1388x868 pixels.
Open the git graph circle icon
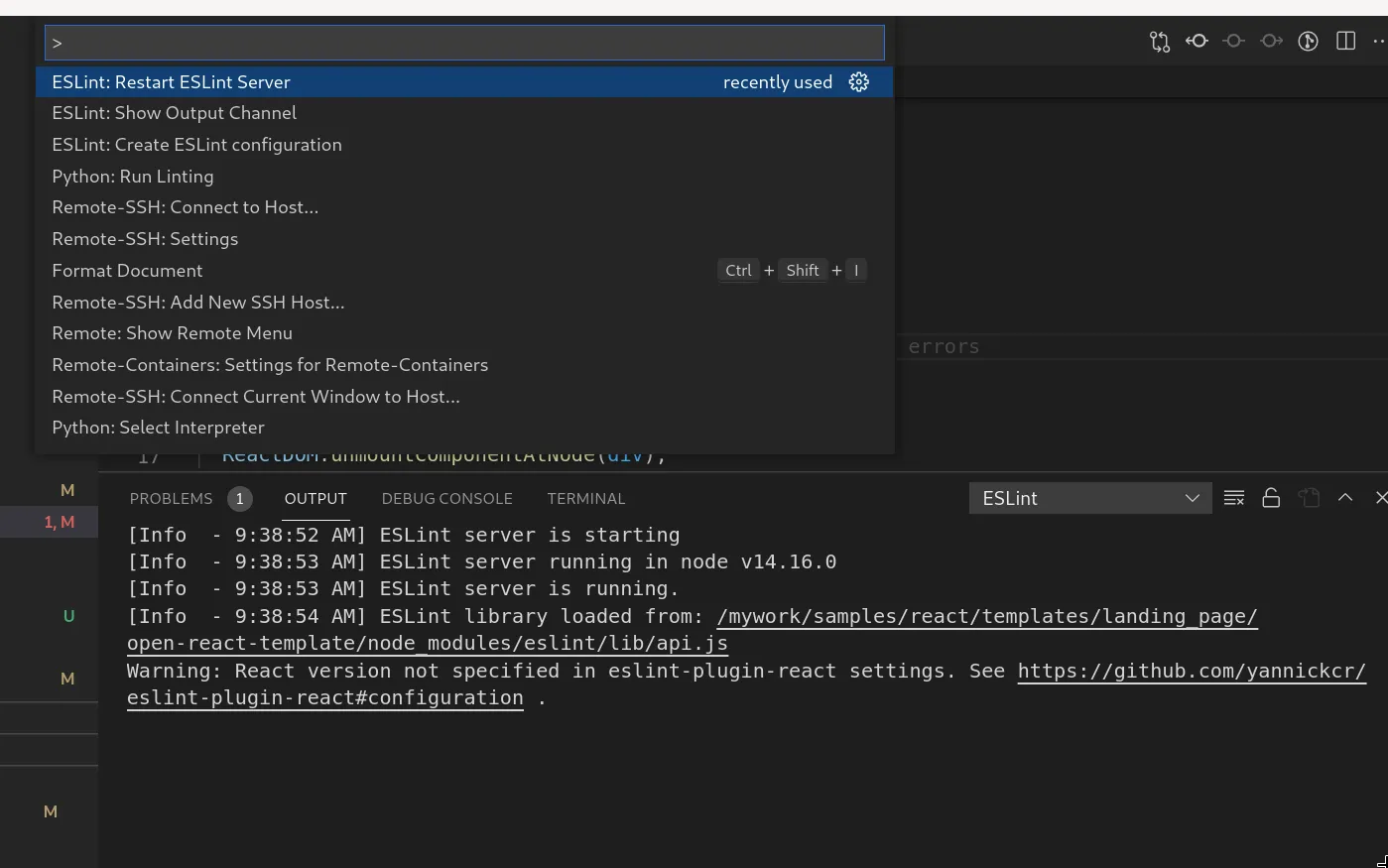point(1309,42)
